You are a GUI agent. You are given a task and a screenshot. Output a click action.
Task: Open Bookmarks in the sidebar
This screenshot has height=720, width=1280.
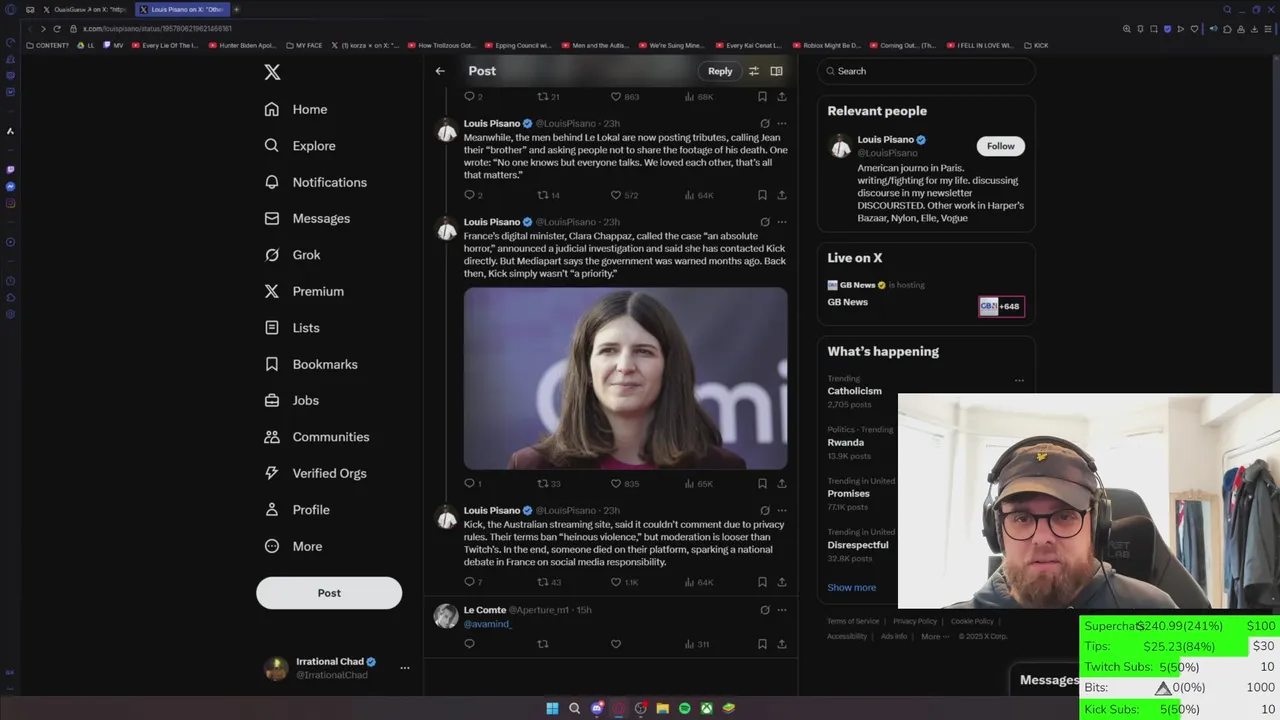coord(310,364)
